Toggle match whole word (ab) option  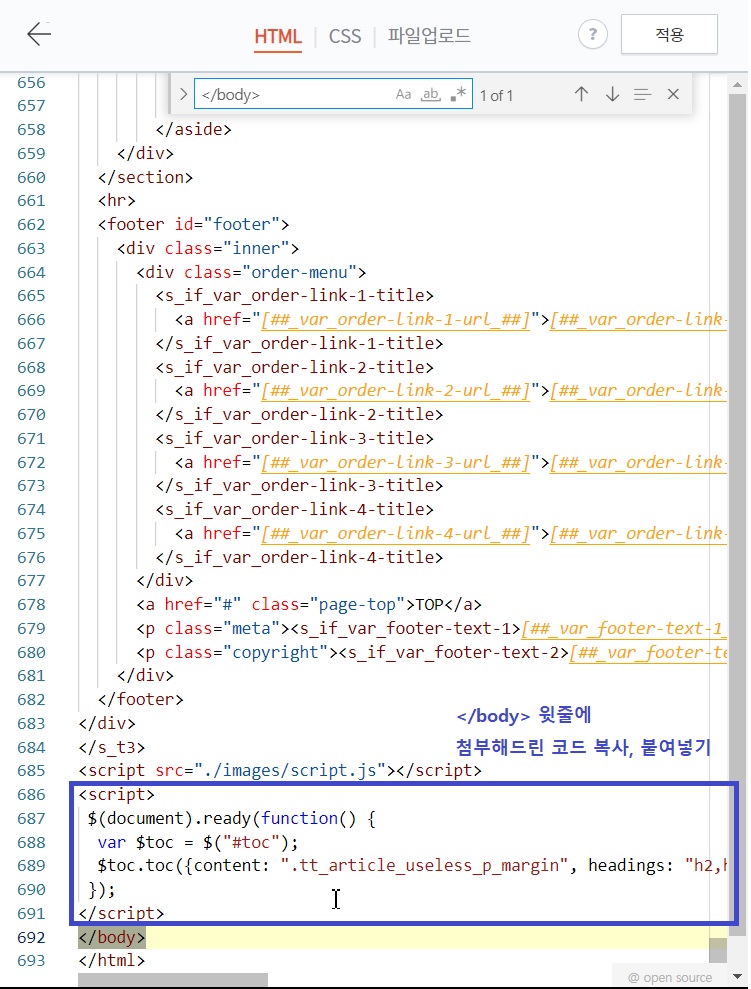coord(431,95)
